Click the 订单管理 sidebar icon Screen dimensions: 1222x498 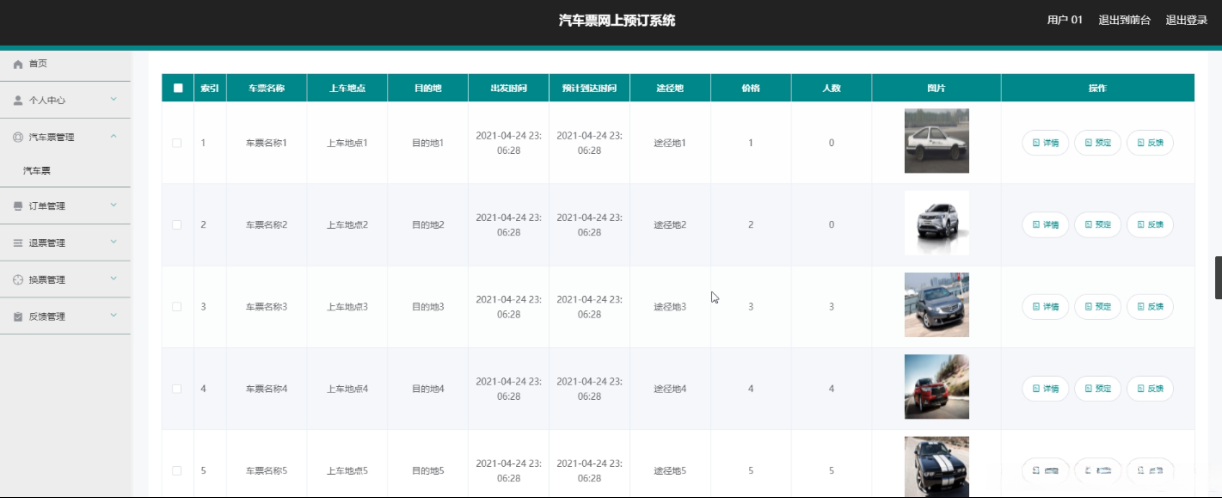(x=18, y=207)
